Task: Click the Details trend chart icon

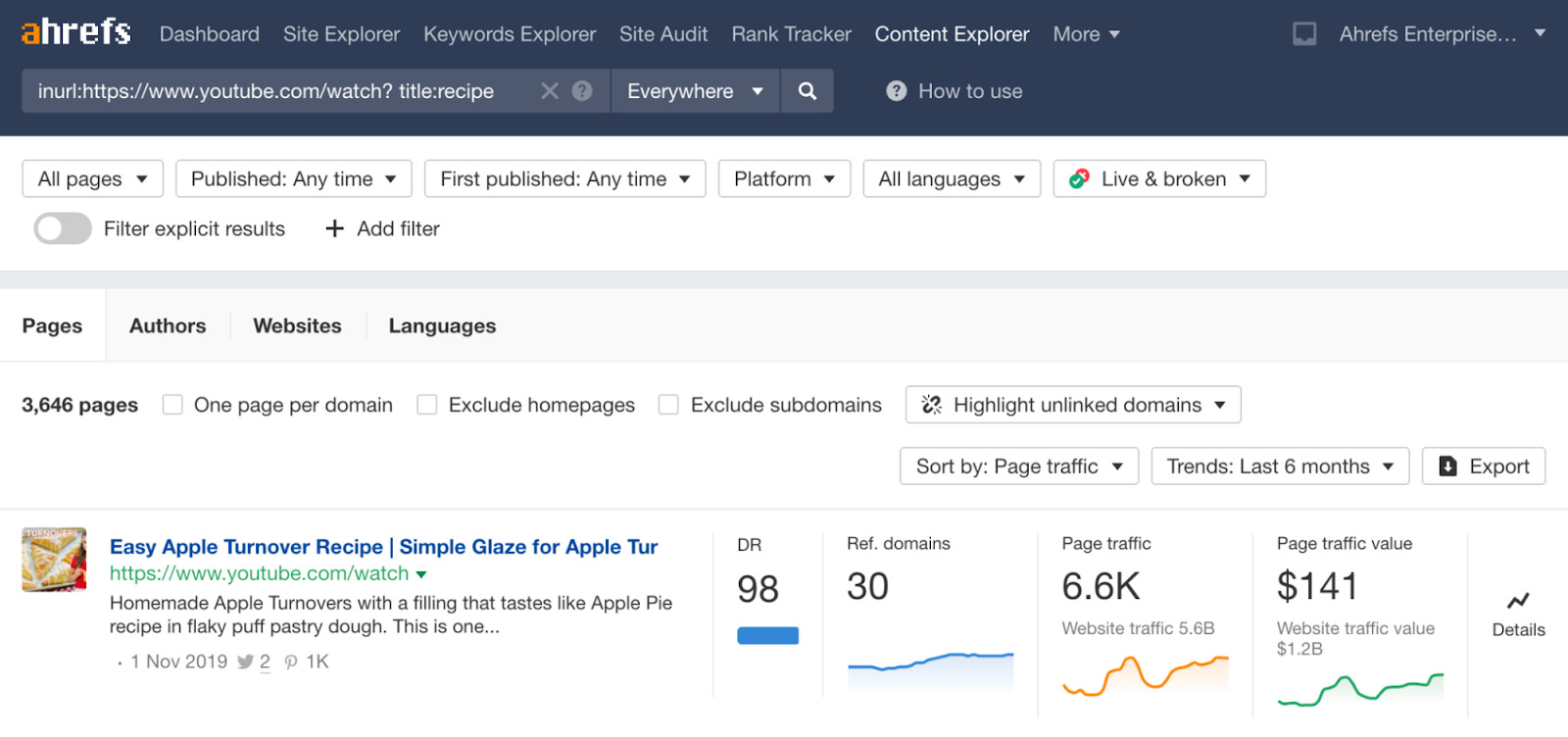Action: pos(1518,601)
